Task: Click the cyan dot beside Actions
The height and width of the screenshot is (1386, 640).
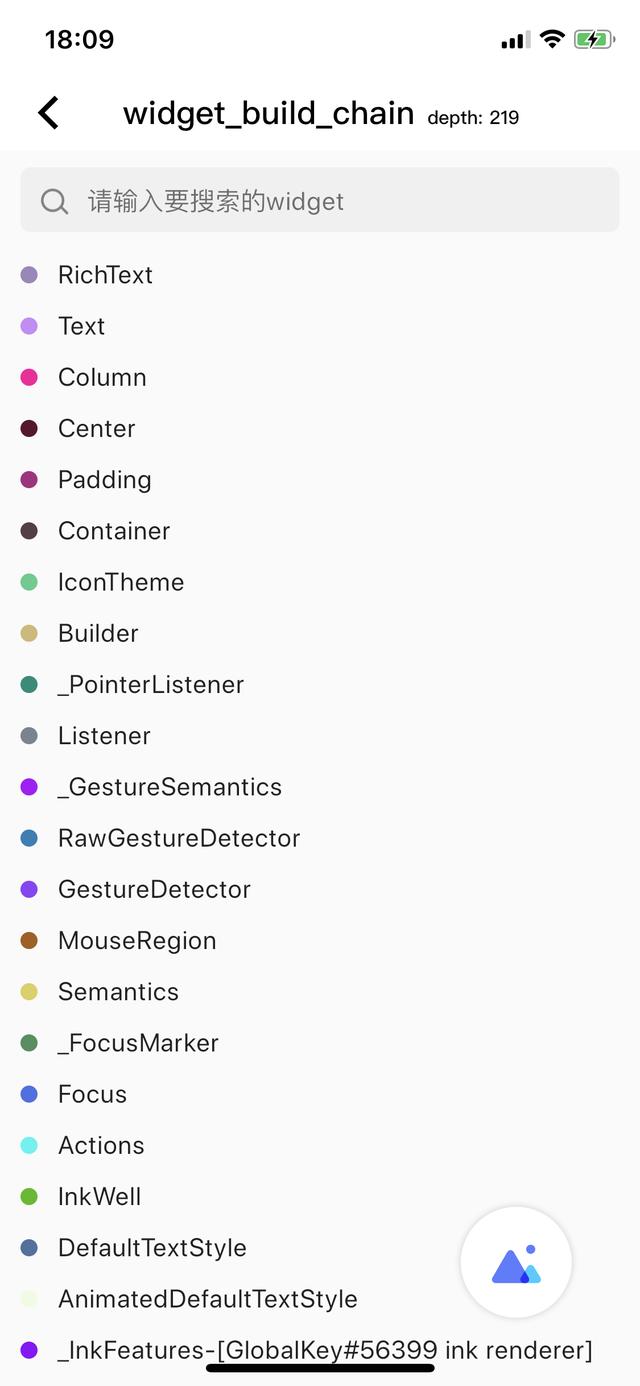Action: (x=29, y=1145)
